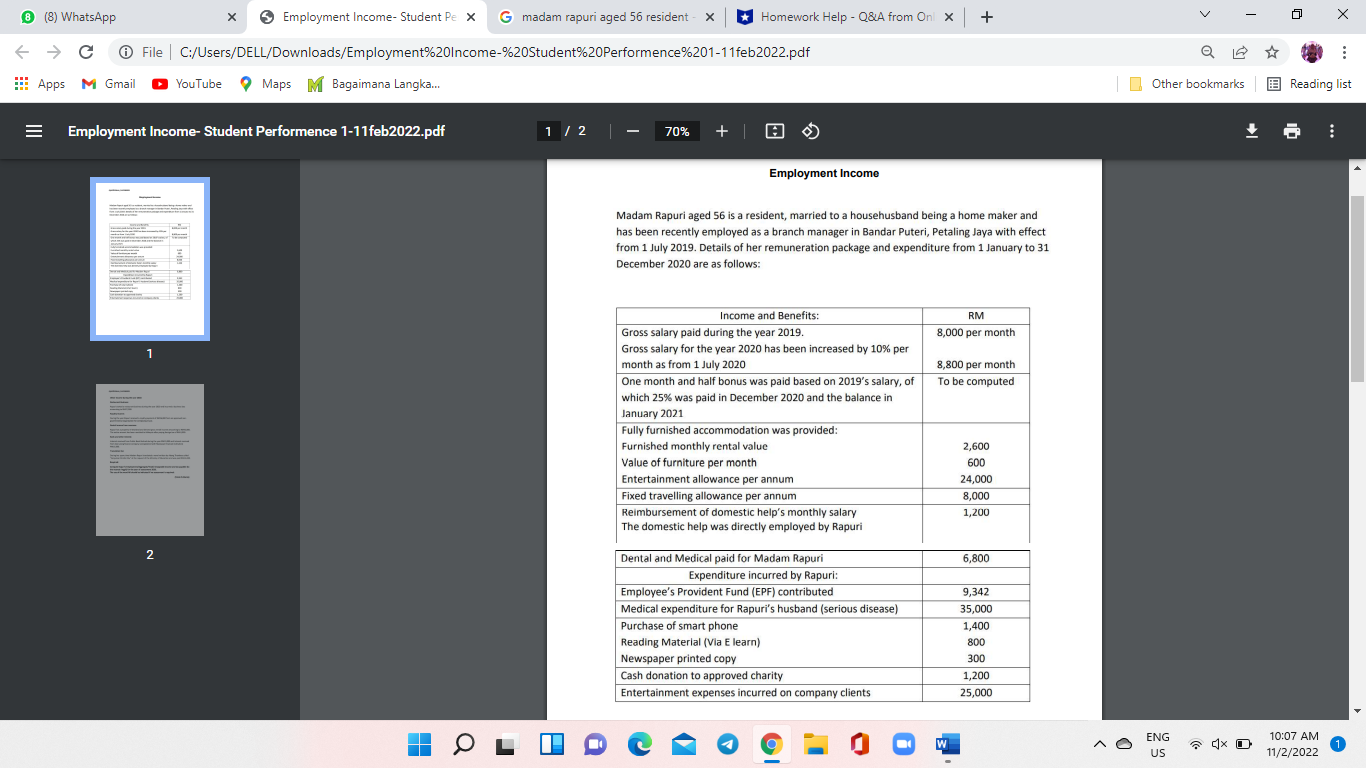The height and width of the screenshot is (768, 1366).
Task: Download the Employment Income PDF
Action: tap(1251, 130)
